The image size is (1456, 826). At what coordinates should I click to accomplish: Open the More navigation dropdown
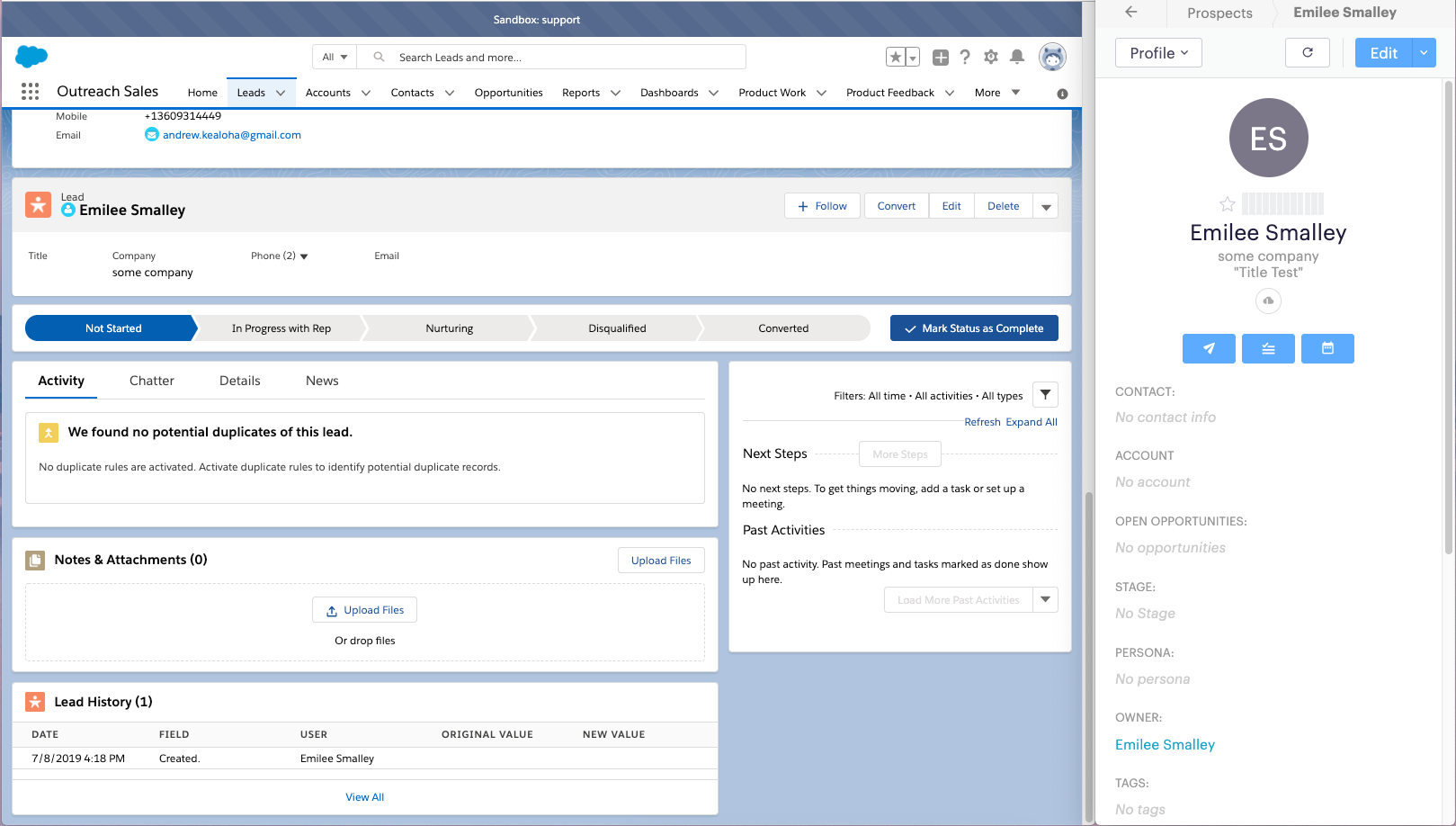point(997,93)
